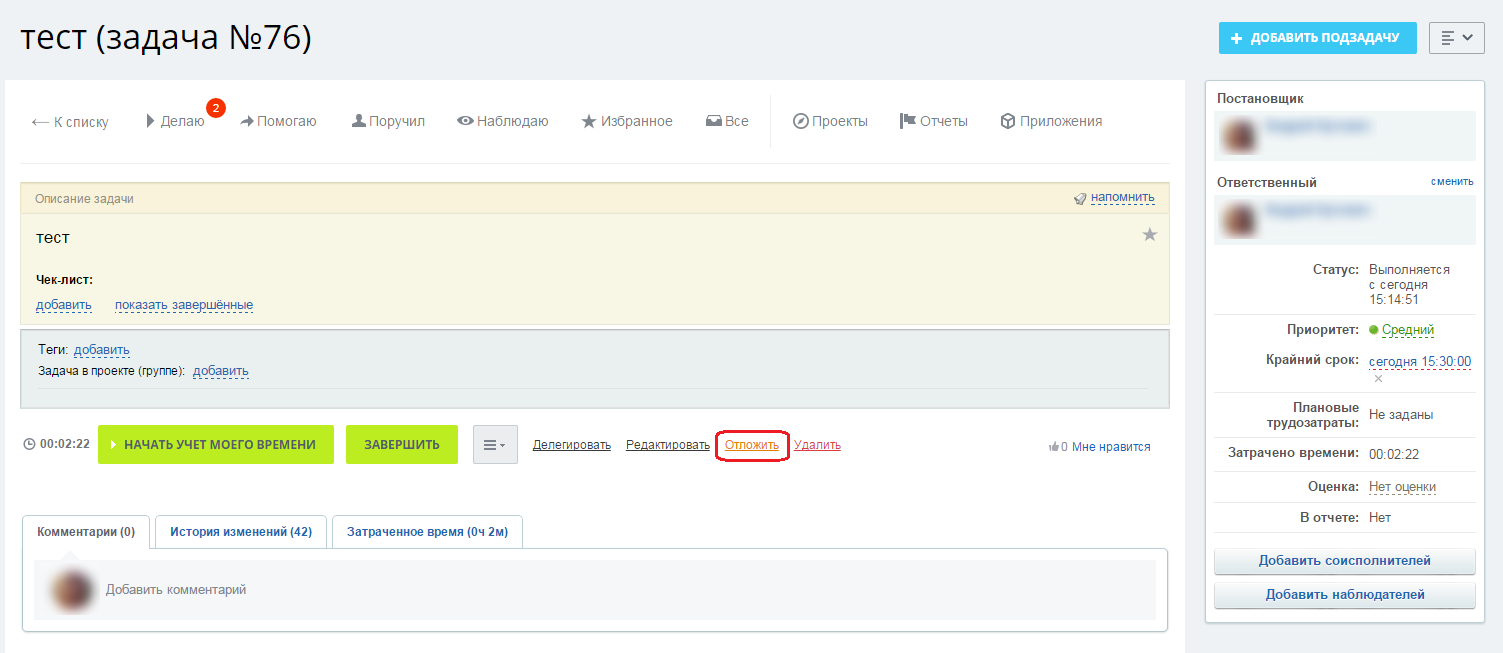Click the pencil icon beside 'напомнить'

click(x=1080, y=199)
